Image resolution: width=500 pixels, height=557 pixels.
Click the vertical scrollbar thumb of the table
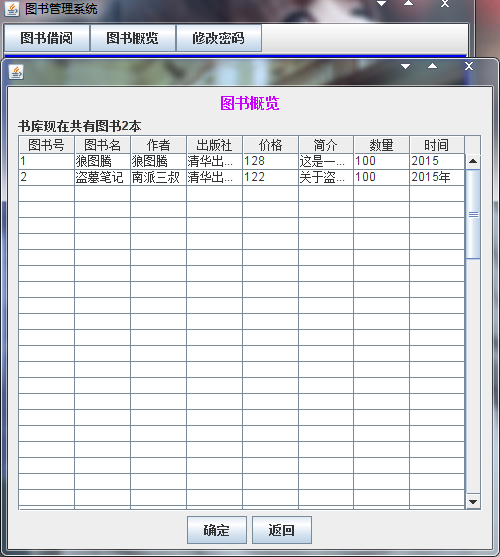[473, 214]
